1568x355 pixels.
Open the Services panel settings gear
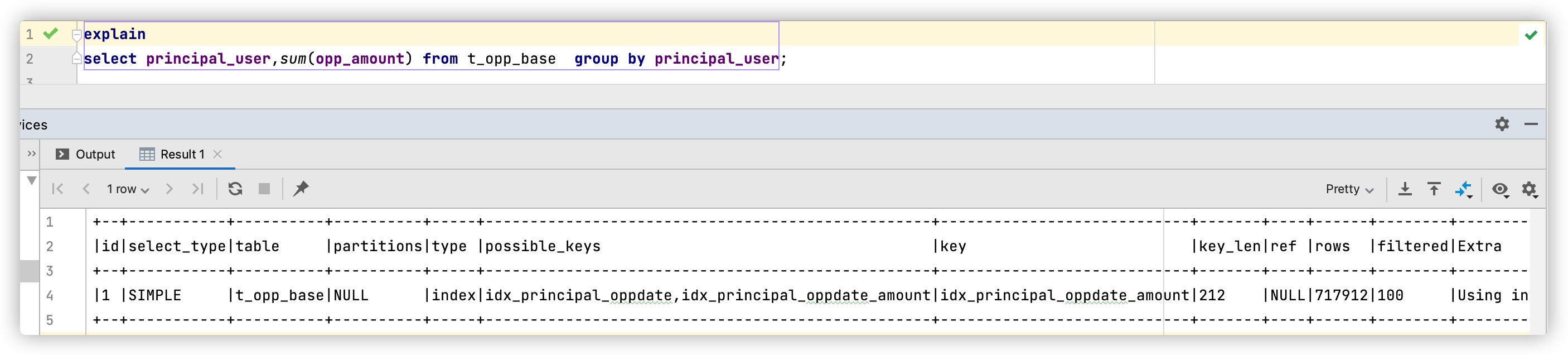(1502, 124)
